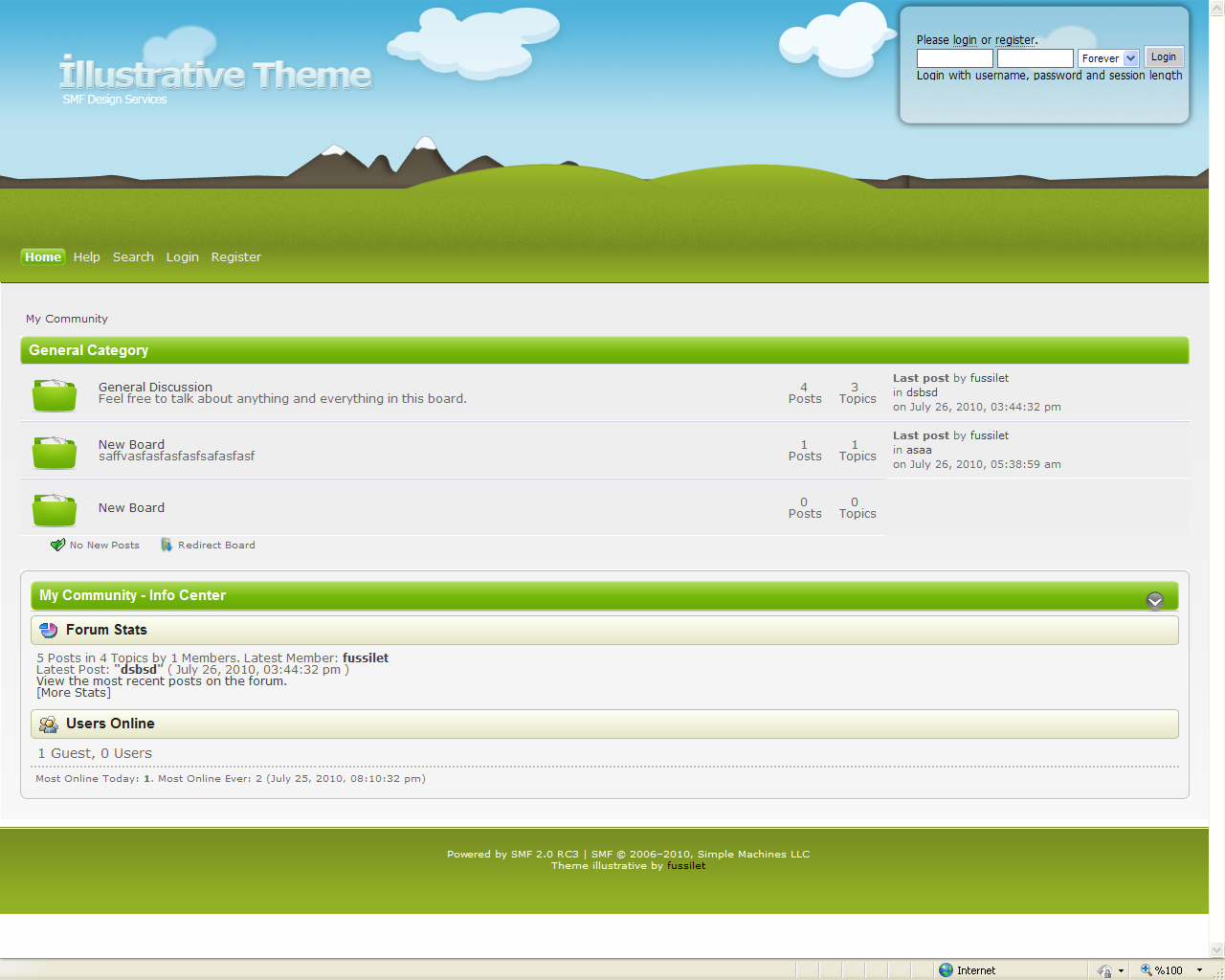Open the zoom level dropdown in status bar
The height and width of the screenshot is (980, 1225).
click(x=1199, y=970)
